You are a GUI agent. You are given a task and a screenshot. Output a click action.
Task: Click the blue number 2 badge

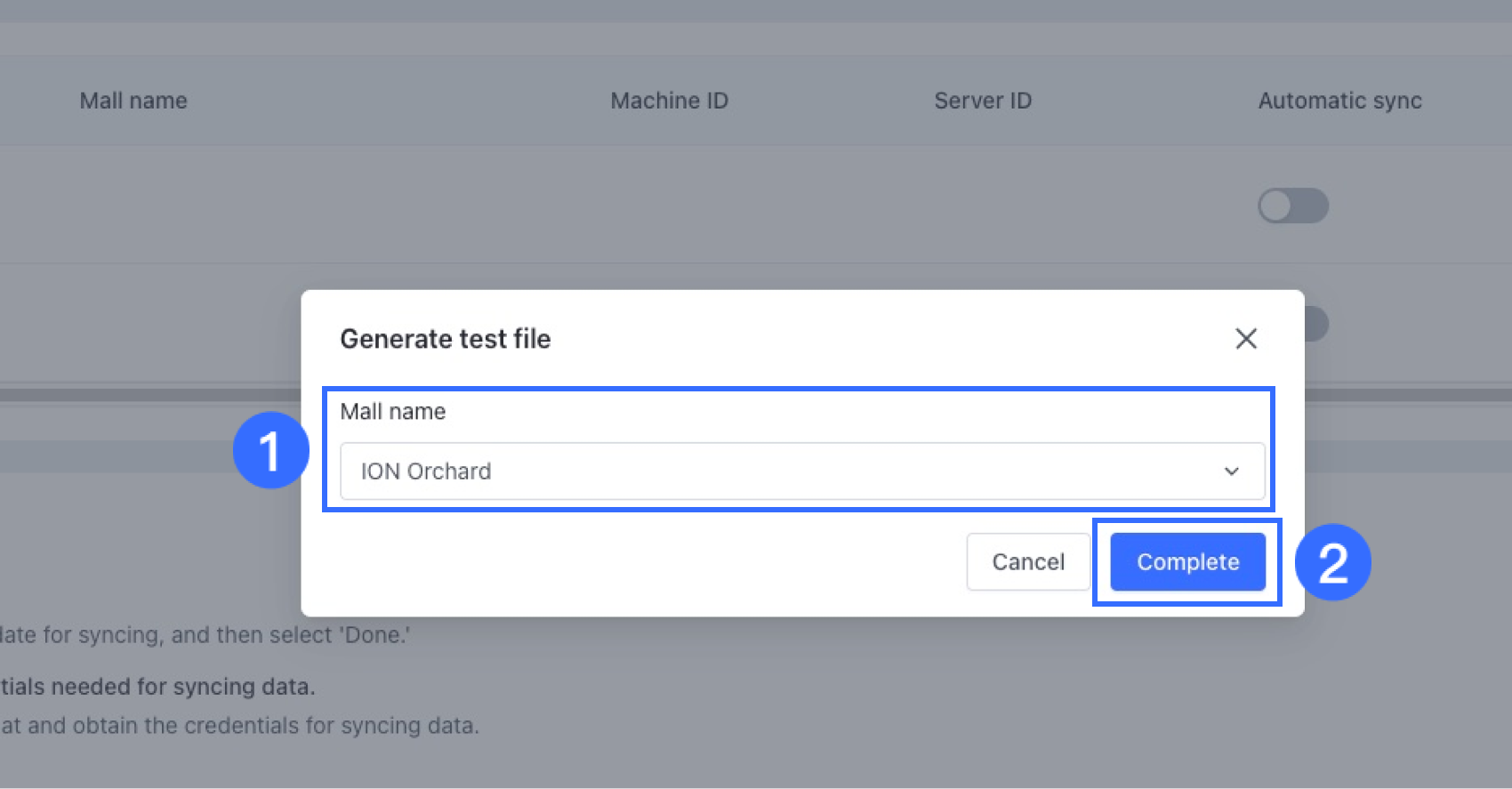coord(1332,562)
